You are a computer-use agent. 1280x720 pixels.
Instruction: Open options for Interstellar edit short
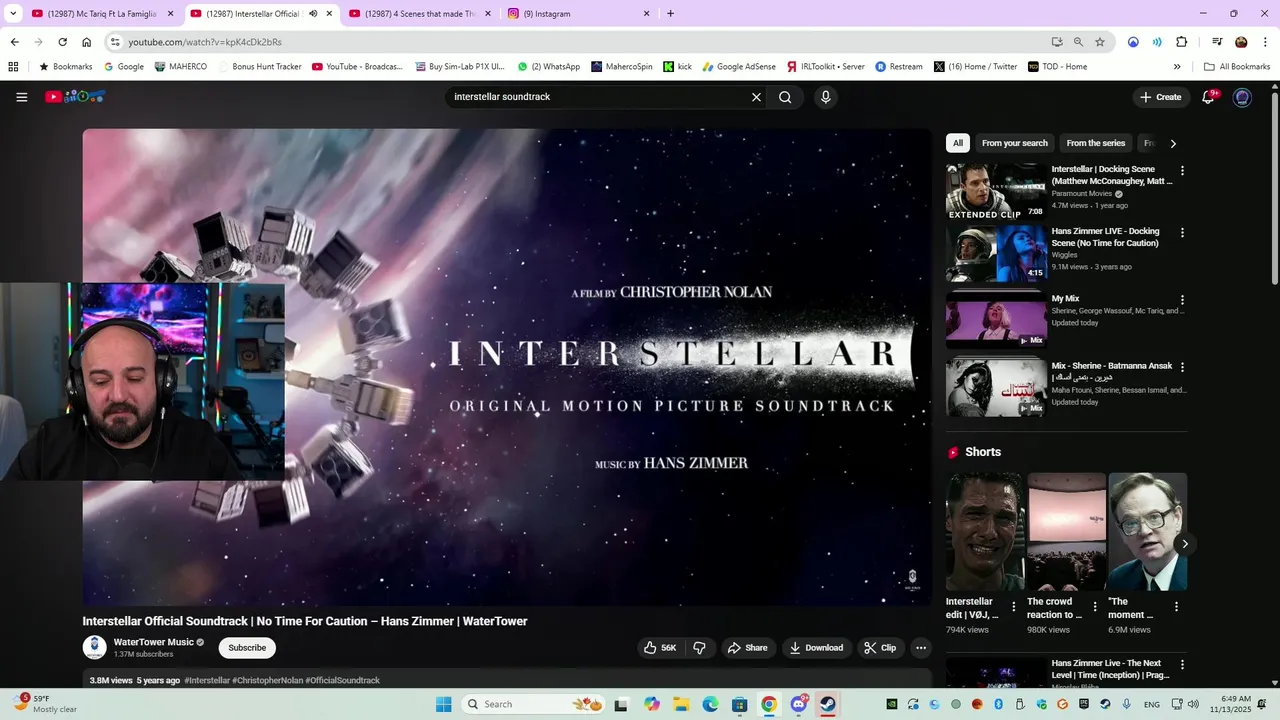point(1013,607)
